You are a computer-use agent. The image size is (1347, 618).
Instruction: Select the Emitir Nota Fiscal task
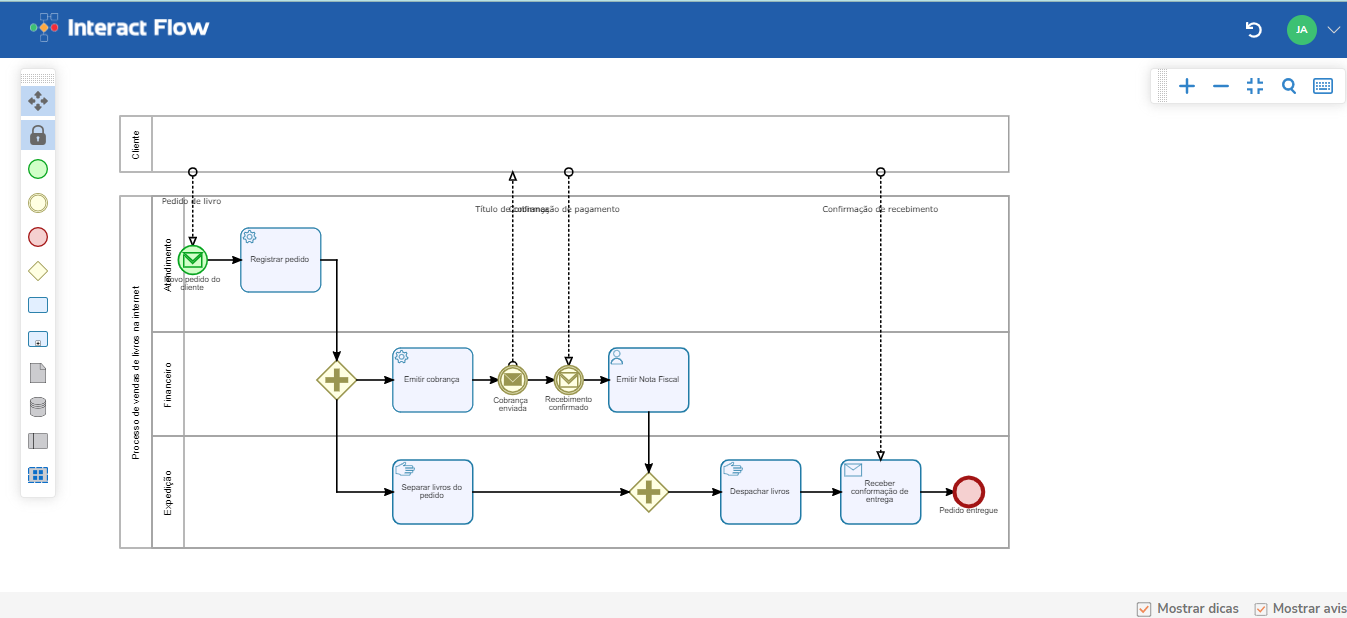pyautogui.click(x=648, y=380)
